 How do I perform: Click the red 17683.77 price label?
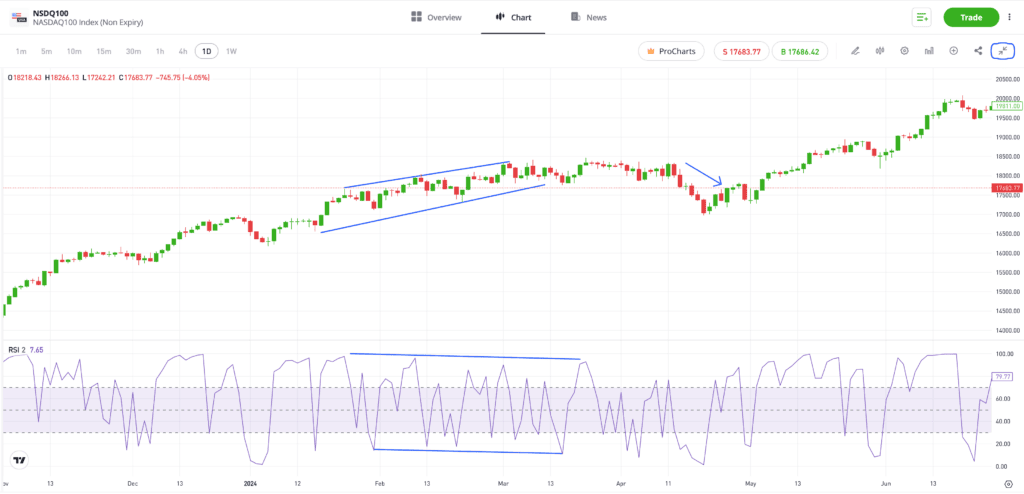1006,188
